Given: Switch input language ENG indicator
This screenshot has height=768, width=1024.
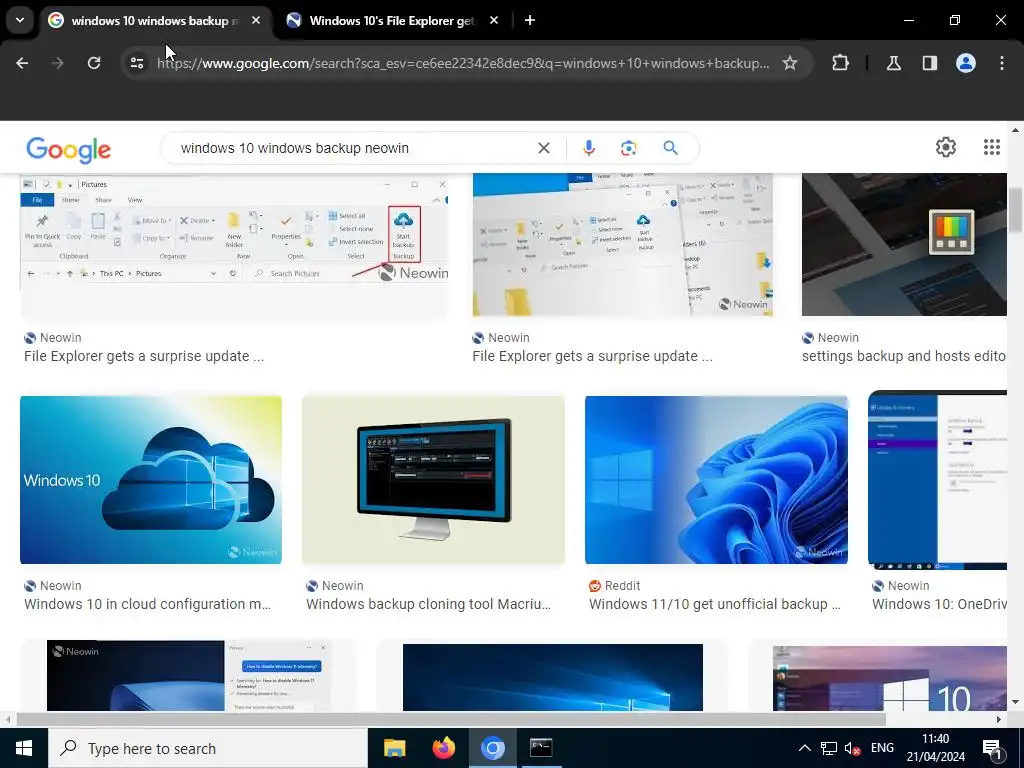Looking at the screenshot, I should coord(882,748).
